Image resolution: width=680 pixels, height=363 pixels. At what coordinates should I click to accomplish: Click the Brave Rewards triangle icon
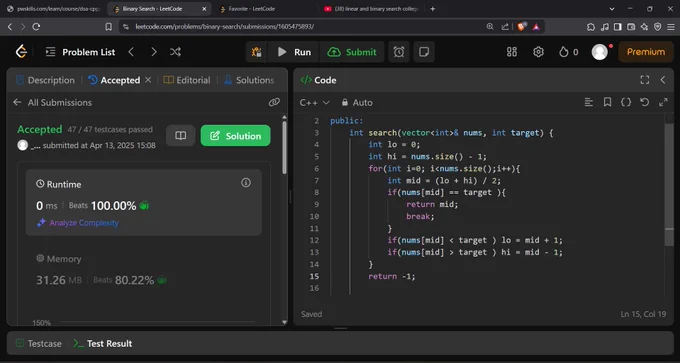(x=536, y=27)
